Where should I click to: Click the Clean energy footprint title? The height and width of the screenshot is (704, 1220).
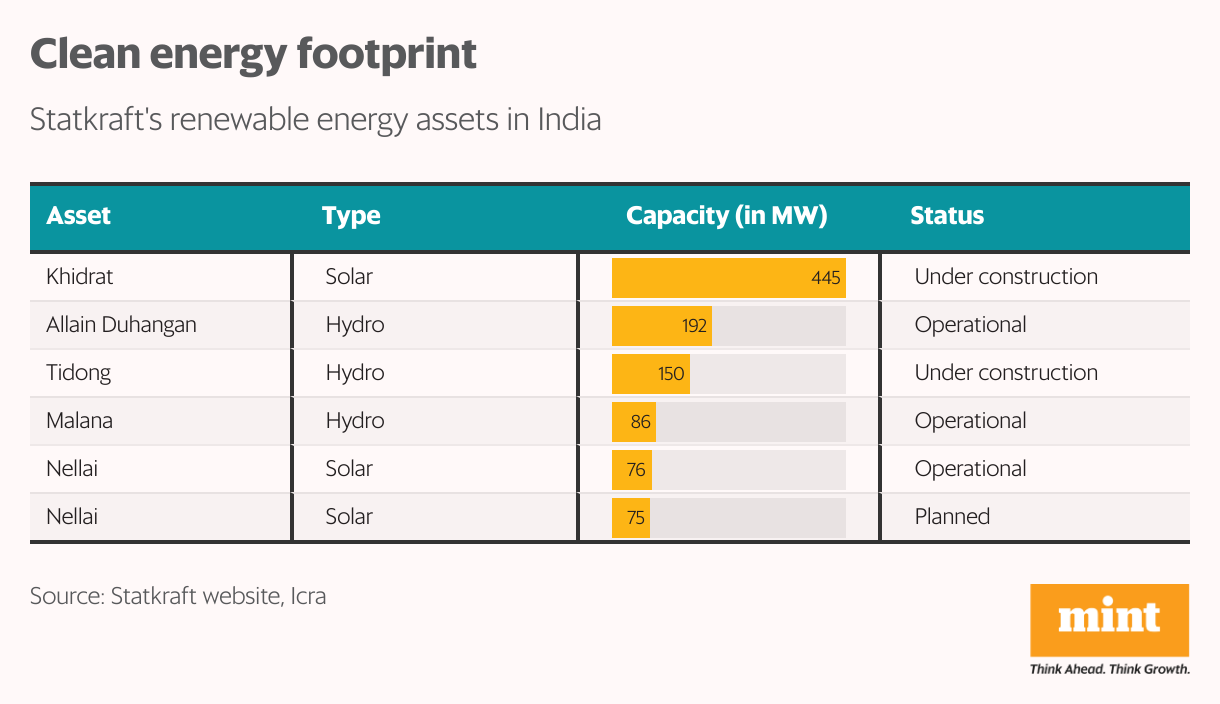[253, 54]
